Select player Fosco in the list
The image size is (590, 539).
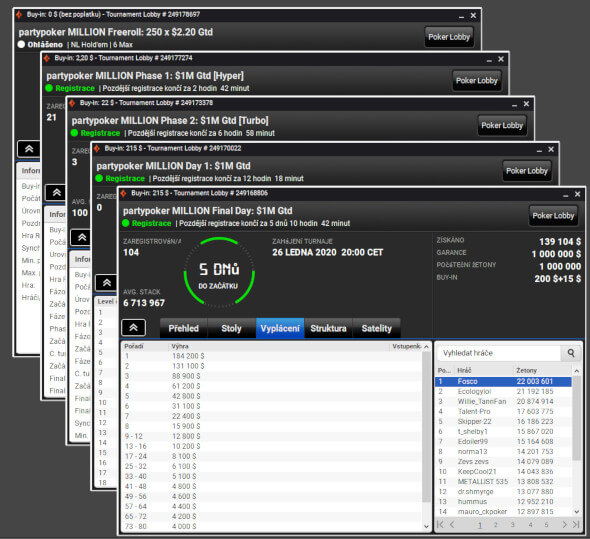pos(503,381)
